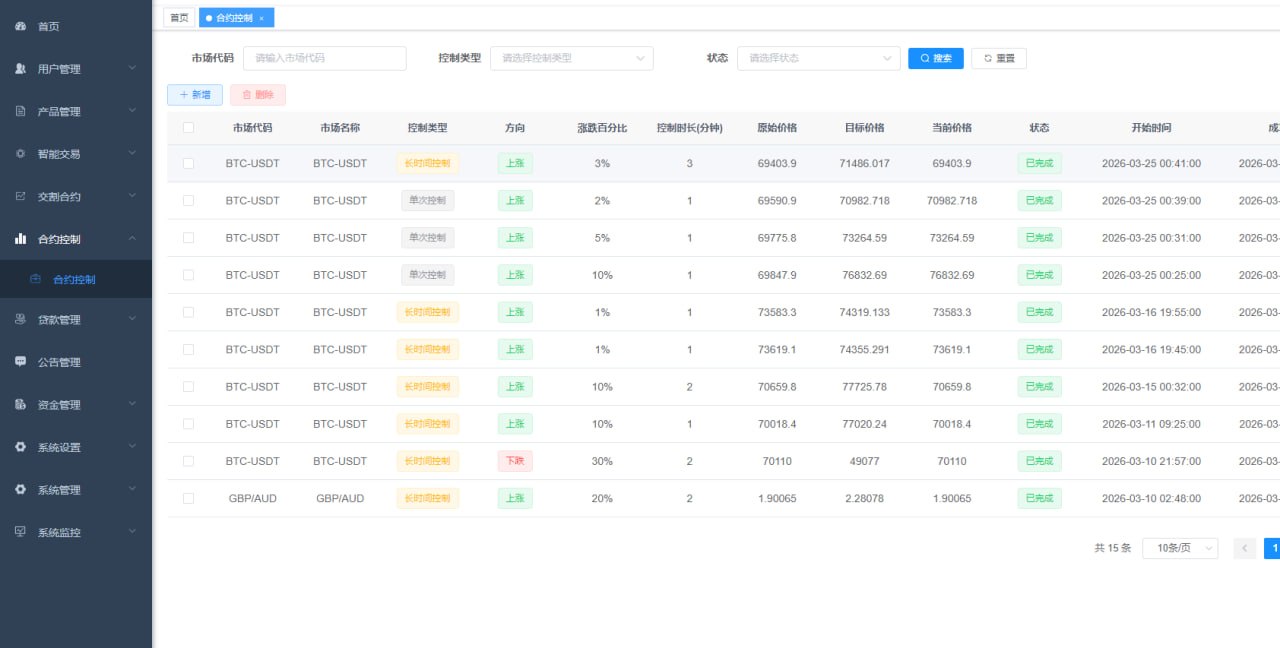Click the 市场代码 input field
This screenshot has width=1280, height=648.
[325, 58]
